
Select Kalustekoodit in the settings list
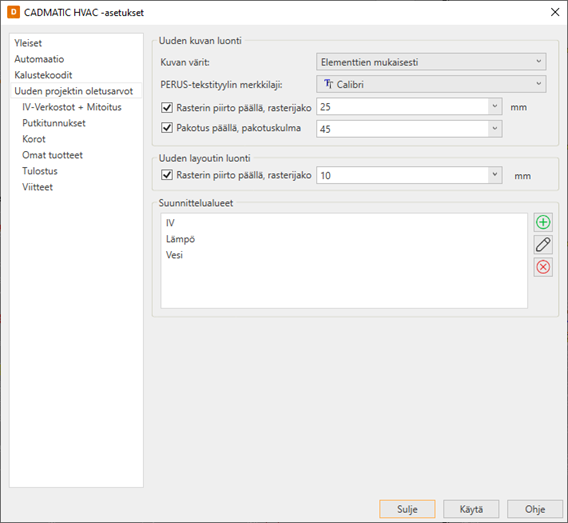point(43,75)
